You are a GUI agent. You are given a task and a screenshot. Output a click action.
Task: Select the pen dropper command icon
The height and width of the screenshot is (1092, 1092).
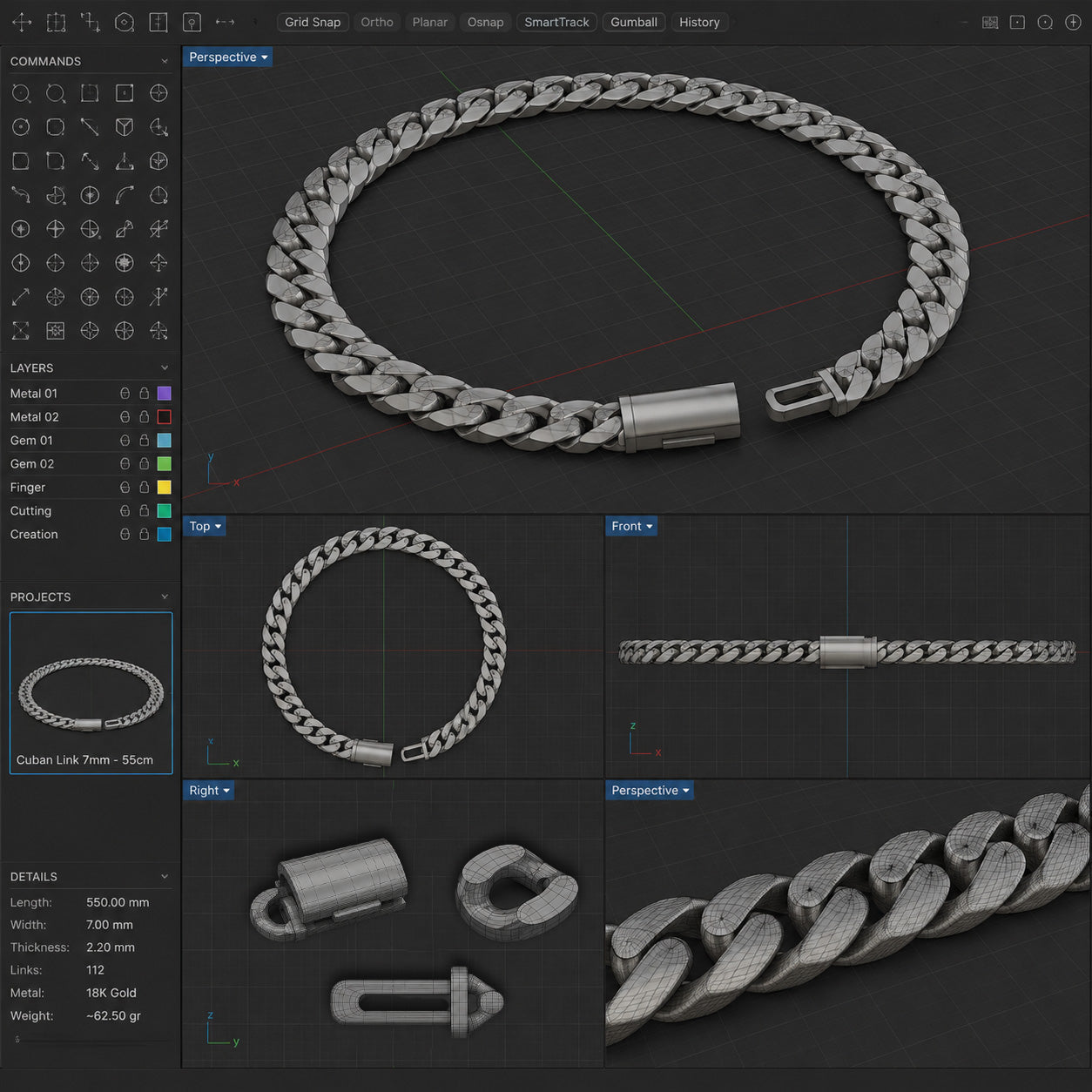click(x=125, y=229)
